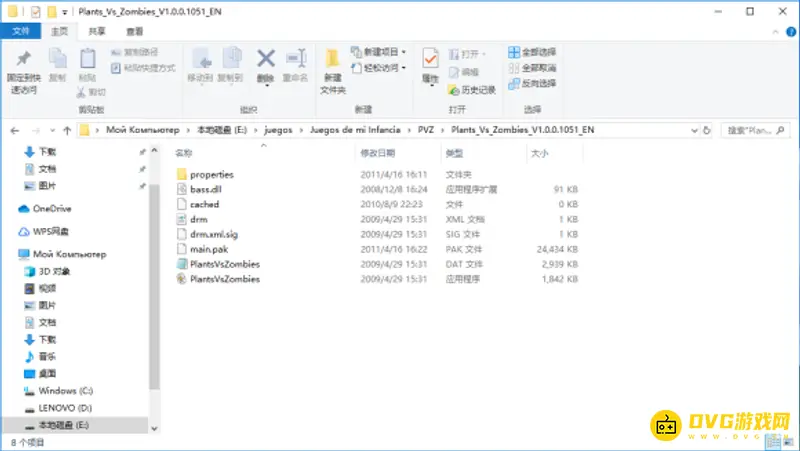Refresh the address bar location

707,131
